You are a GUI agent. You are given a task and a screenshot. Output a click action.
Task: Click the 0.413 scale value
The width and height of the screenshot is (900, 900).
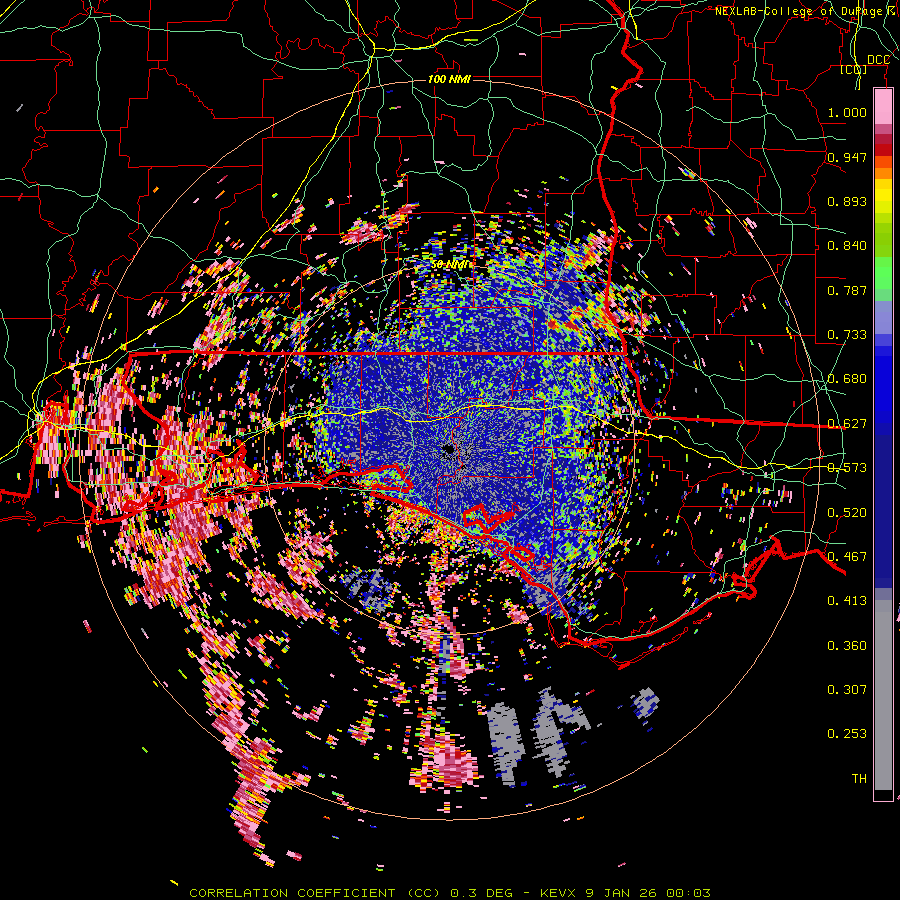pos(847,601)
